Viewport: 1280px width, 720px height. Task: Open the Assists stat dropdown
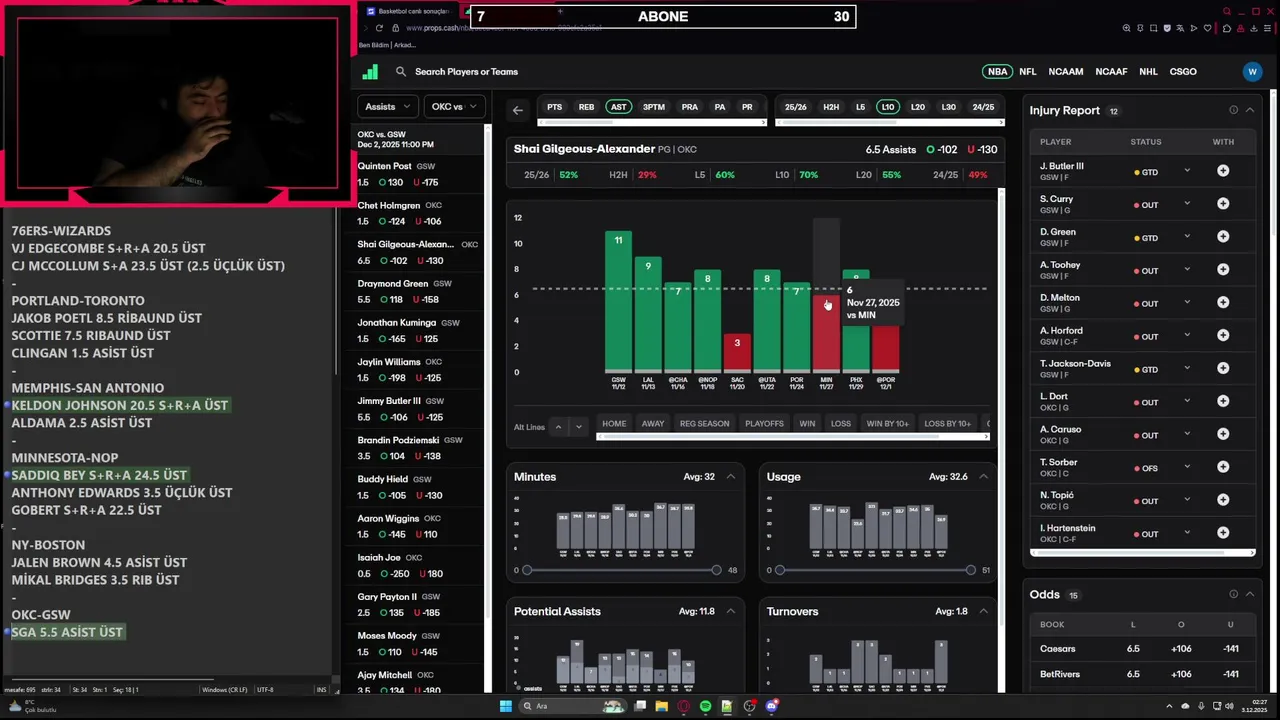[x=387, y=107]
